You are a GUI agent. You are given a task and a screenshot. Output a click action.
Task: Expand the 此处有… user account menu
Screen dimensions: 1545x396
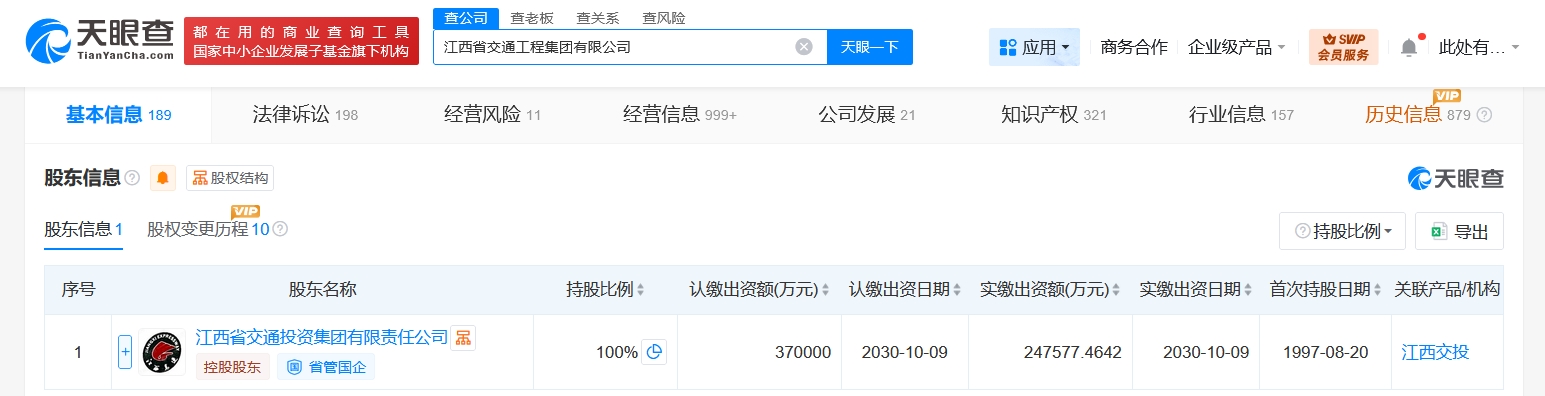coord(1479,47)
